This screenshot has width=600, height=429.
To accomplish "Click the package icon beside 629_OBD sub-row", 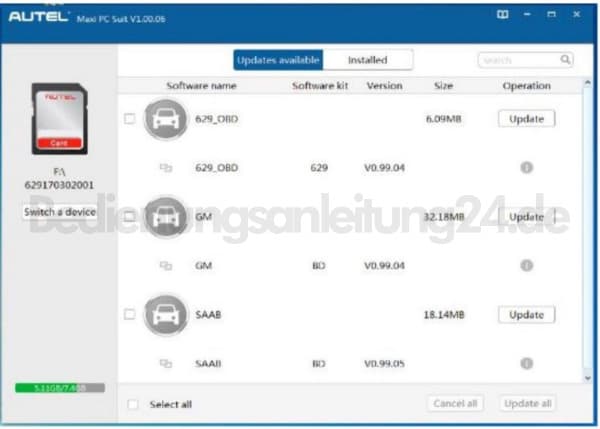I will (x=166, y=168).
